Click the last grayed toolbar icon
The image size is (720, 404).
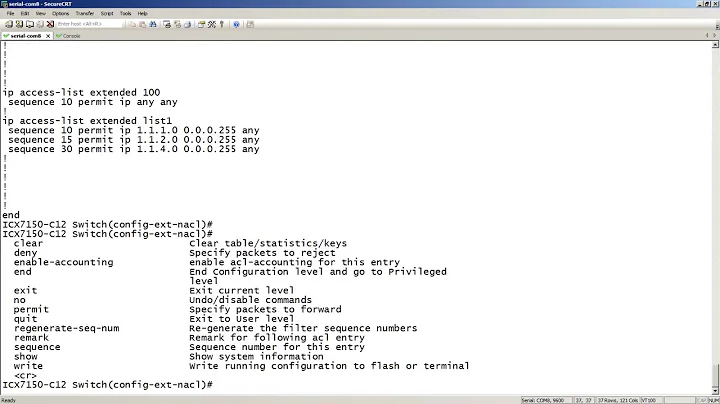(x=250, y=24)
